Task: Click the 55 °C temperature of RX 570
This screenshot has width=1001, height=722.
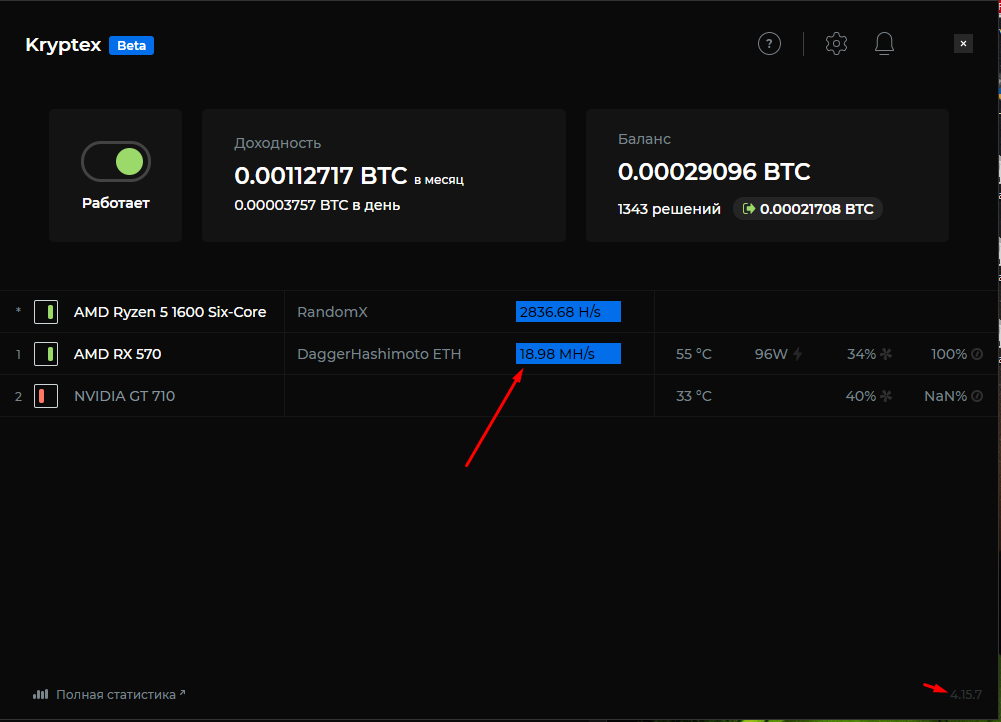Action: 694,354
